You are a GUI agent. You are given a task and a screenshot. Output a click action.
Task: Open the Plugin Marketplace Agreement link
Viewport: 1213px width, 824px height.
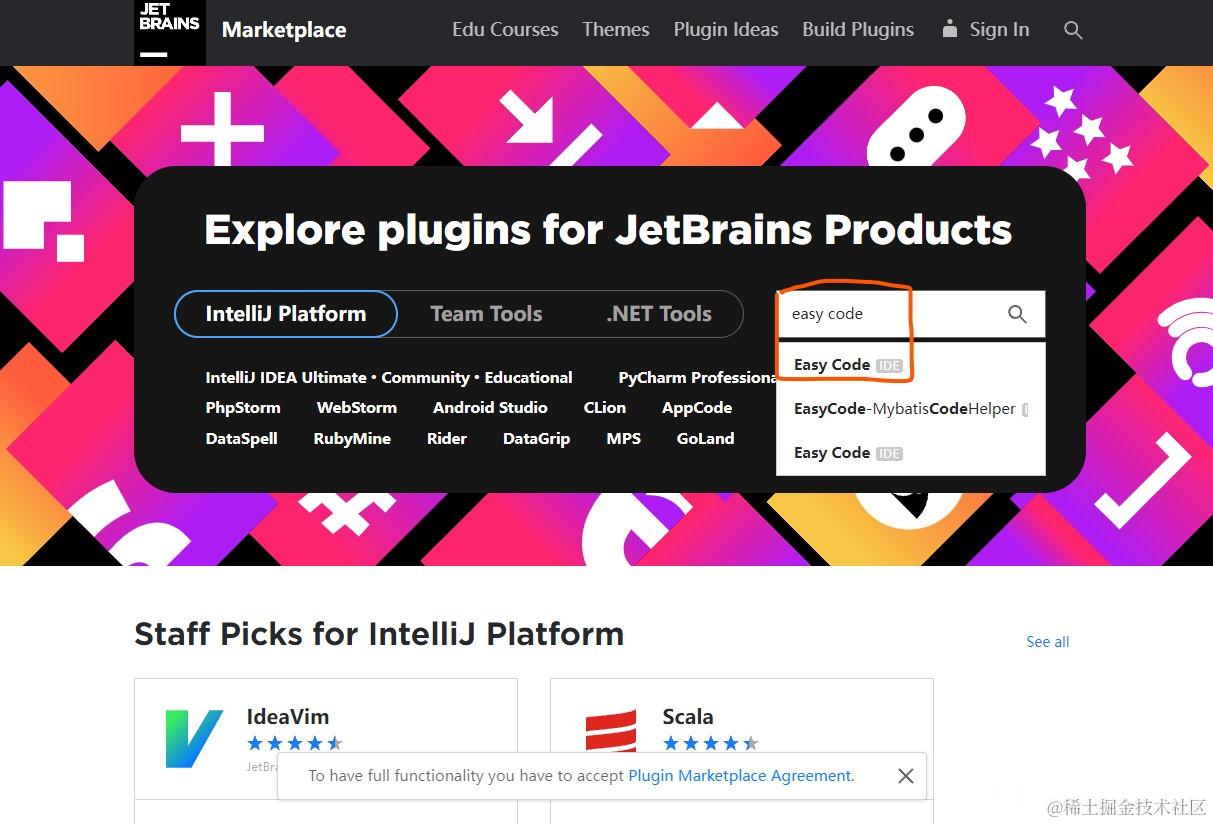pyautogui.click(x=740, y=776)
